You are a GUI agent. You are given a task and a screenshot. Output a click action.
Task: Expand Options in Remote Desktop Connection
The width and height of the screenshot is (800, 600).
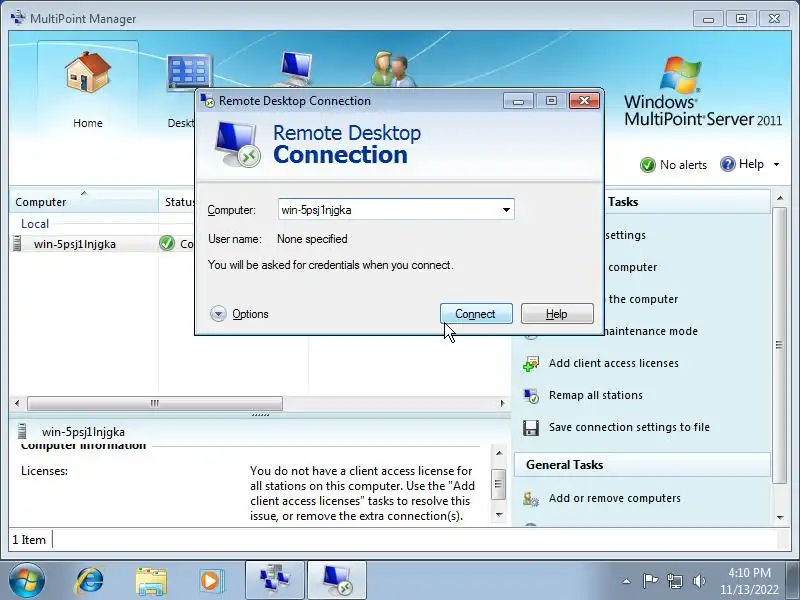point(239,314)
